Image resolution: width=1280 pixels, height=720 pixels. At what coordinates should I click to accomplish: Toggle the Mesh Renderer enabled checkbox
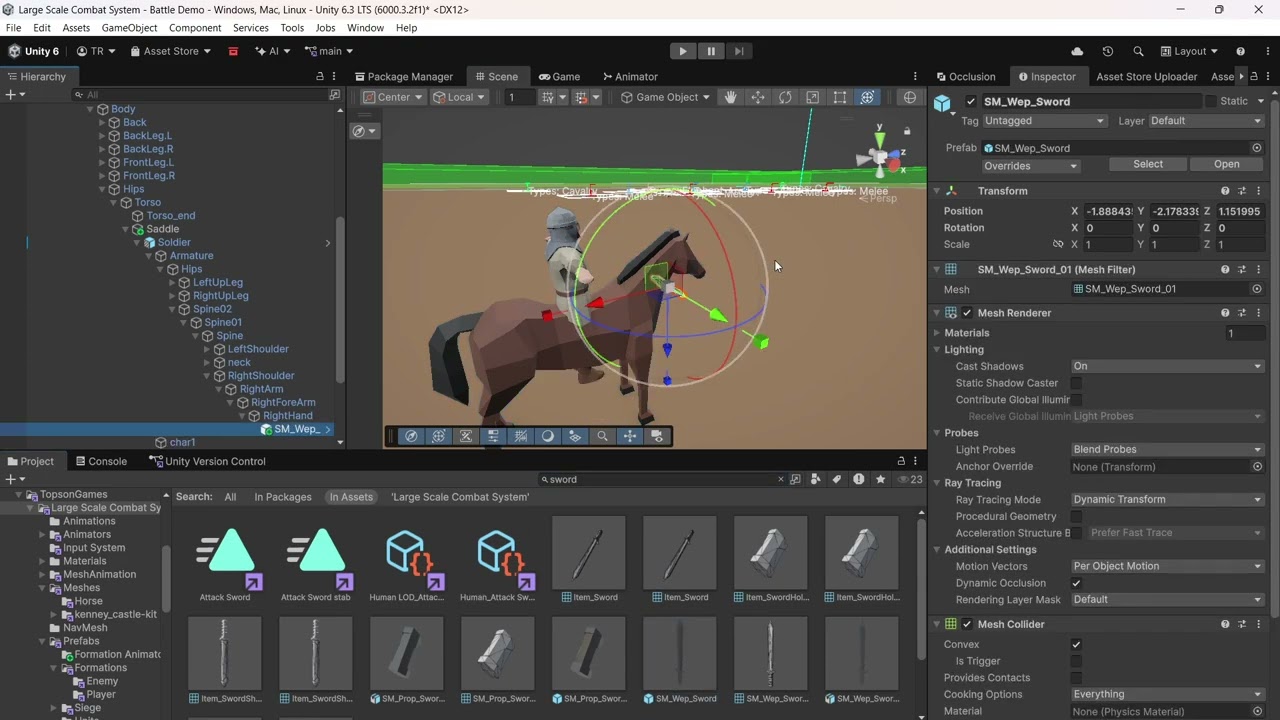coord(967,313)
